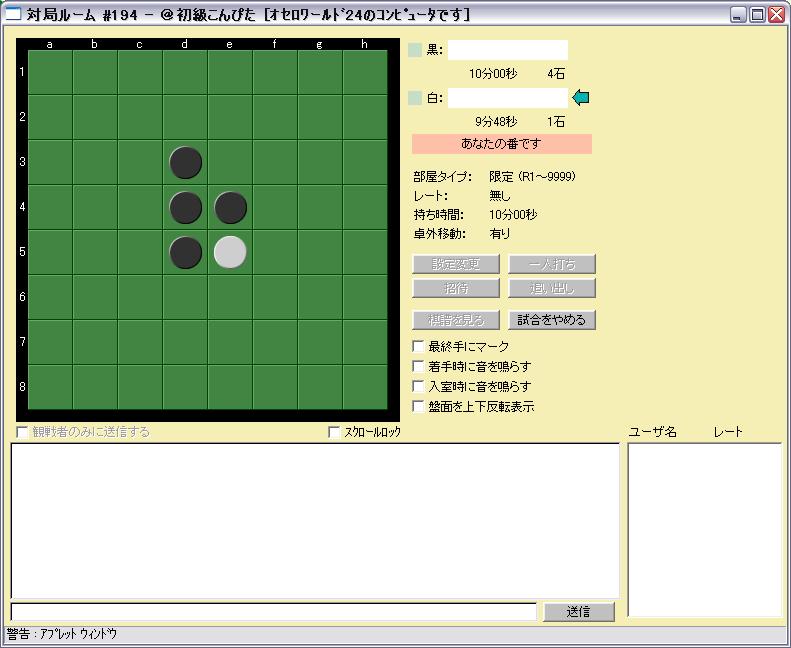Enable the 入室時に音を鳴らす checkbox
Screen dimensions: 791x648
click(x=419, y=386)
